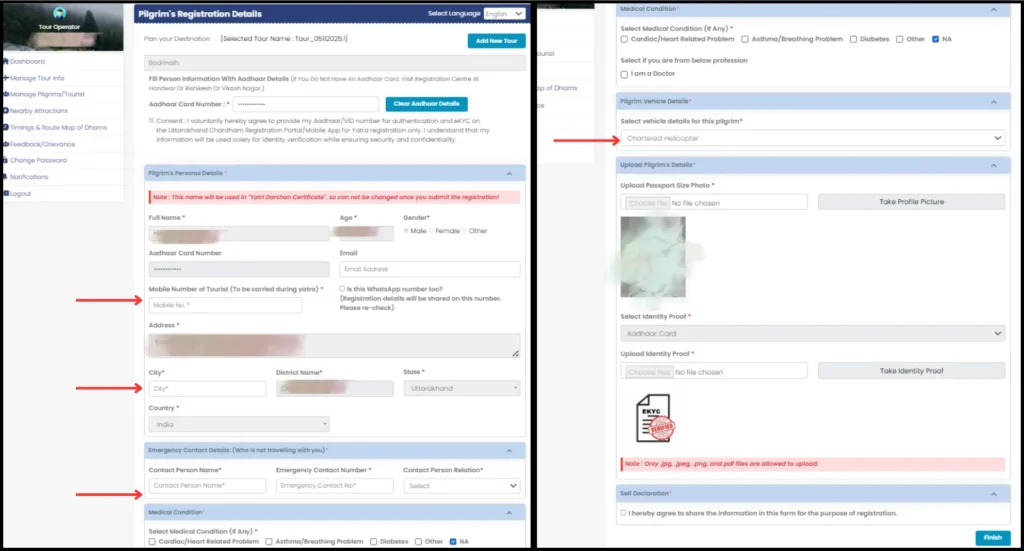
Task: Click the Nearby Attractions sidebar icon
Action: (x=5, y=110)
